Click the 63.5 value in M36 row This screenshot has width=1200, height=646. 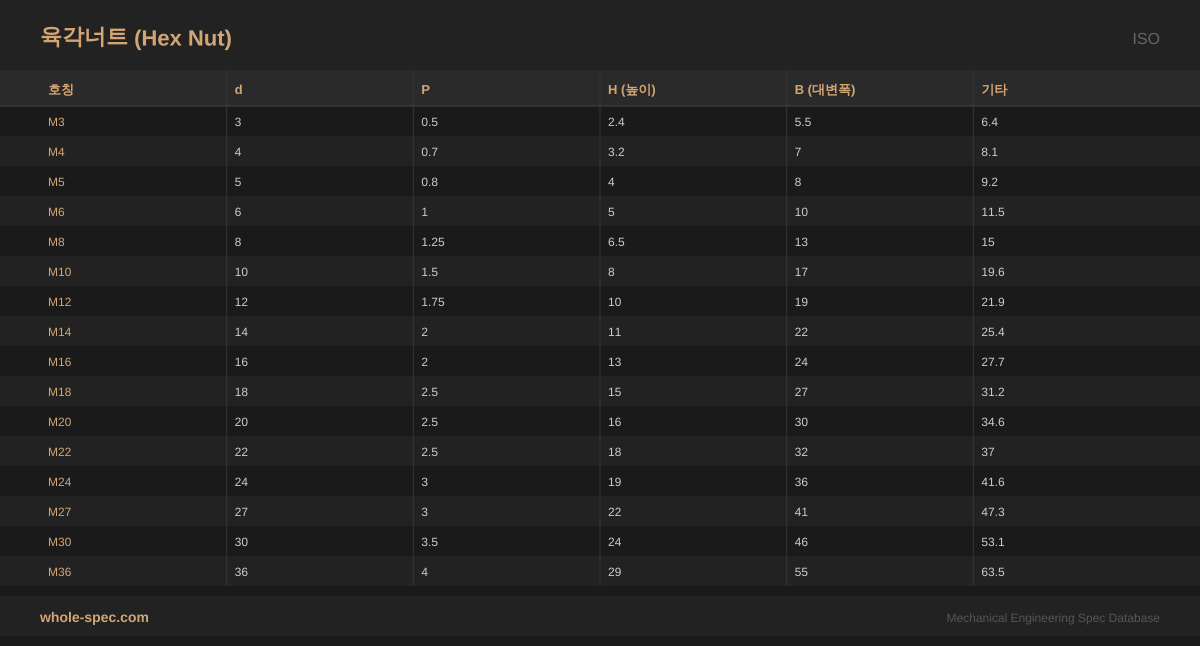pyautogui.click(x=992, y=572)
